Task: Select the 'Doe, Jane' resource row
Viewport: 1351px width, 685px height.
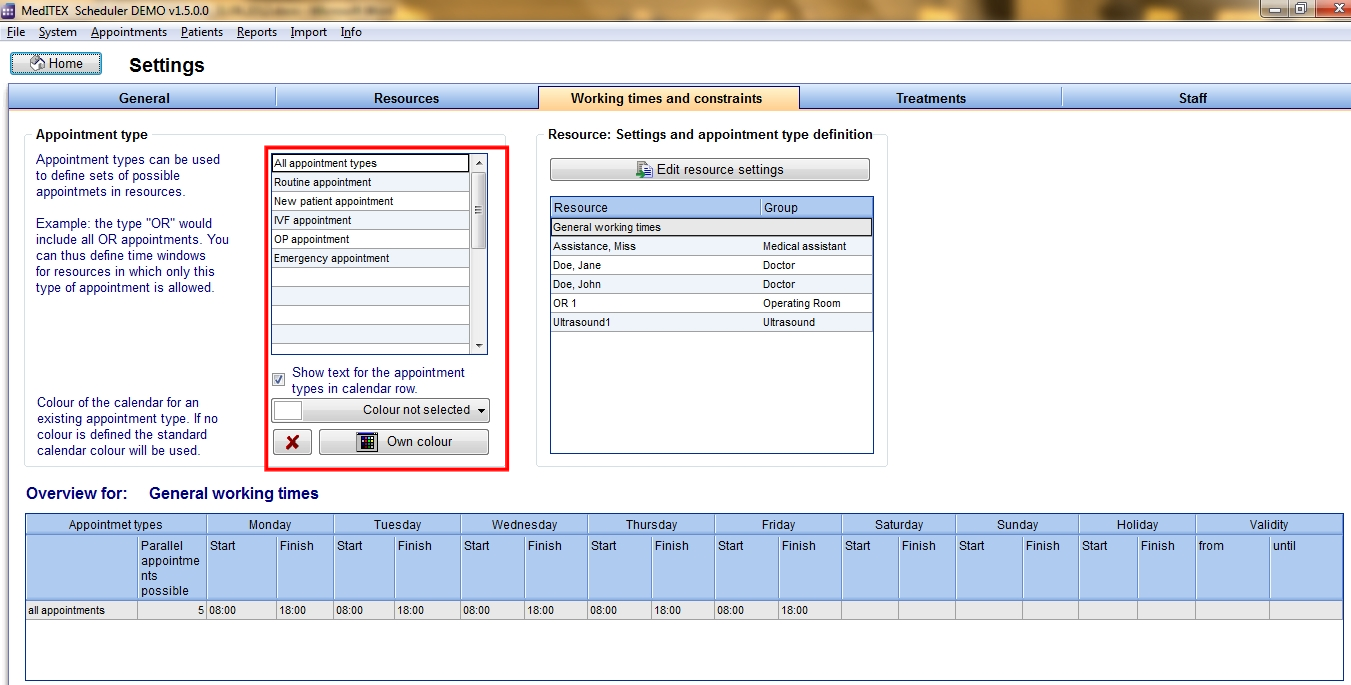Action: (711, 265)
